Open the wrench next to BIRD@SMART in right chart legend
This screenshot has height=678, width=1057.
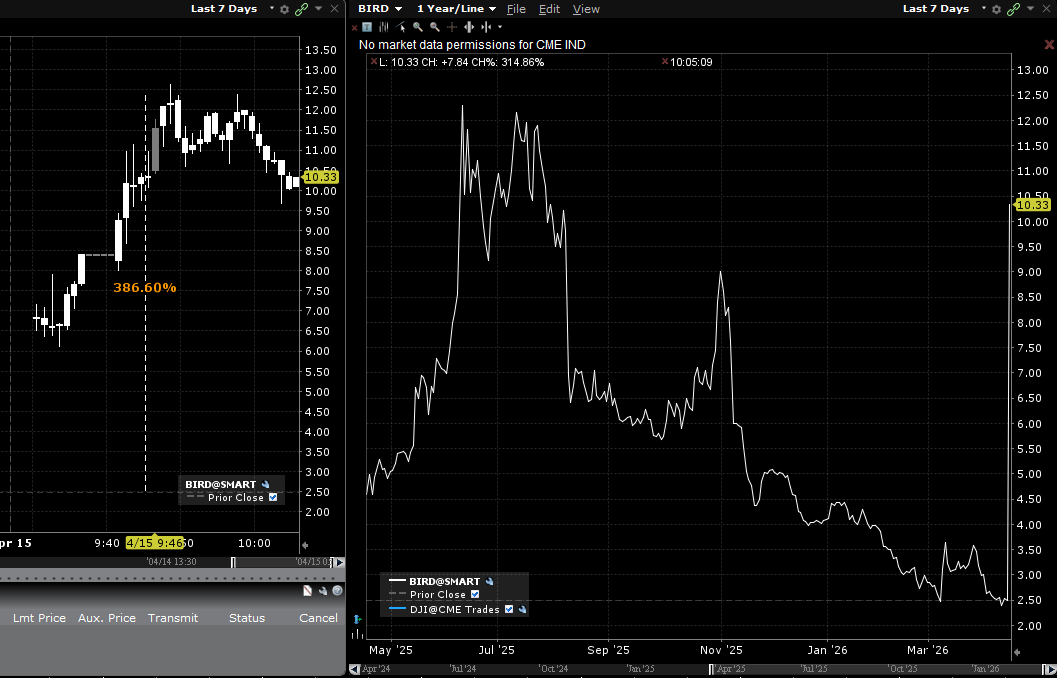[489, 581]
